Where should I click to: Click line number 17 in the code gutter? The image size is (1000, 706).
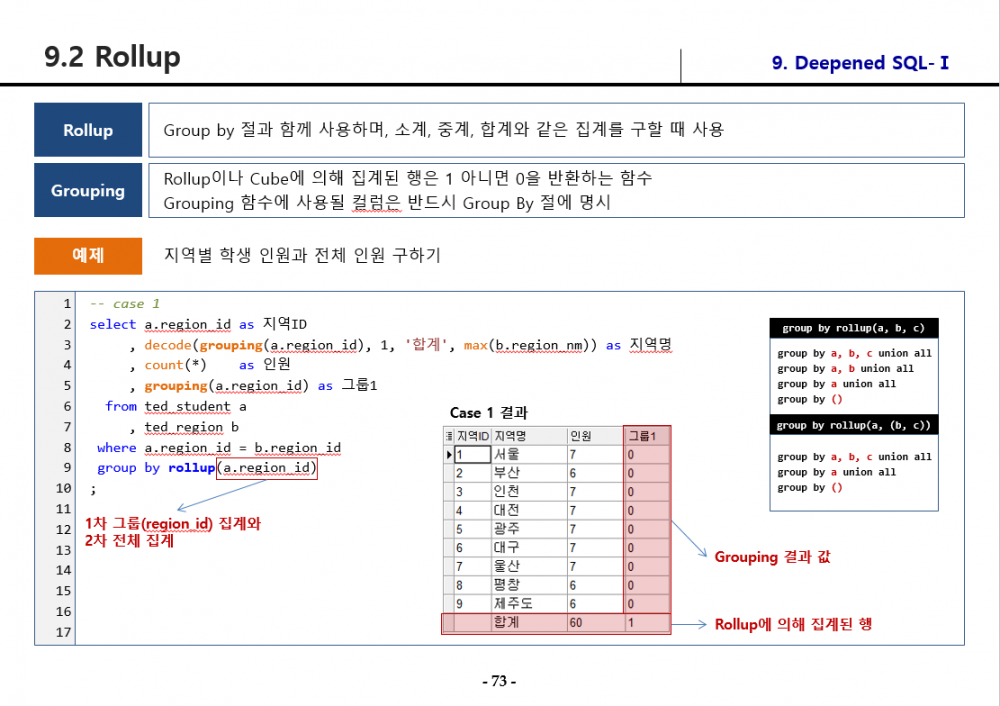[x=63, y=632]
